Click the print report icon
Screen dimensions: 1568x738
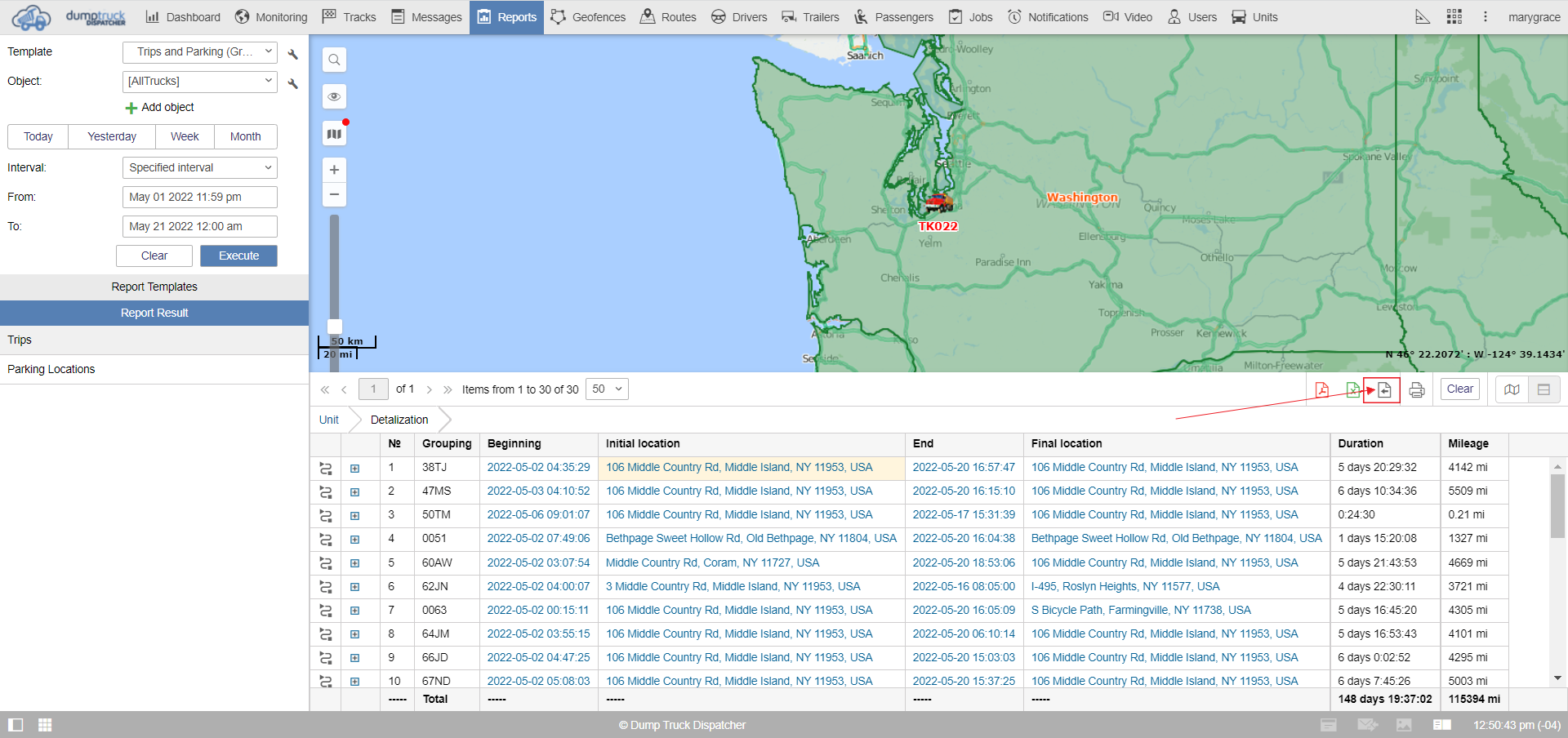pos(1417,389)
